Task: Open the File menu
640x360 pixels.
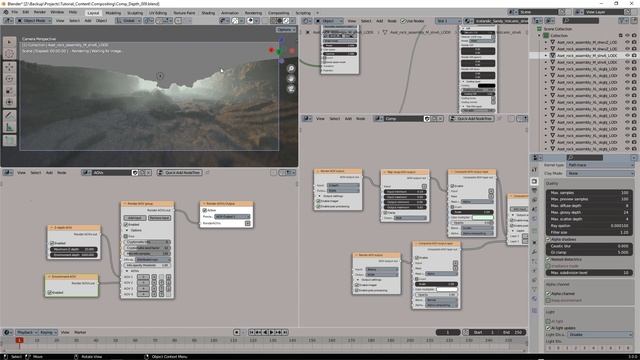Action: coord(15,12)
